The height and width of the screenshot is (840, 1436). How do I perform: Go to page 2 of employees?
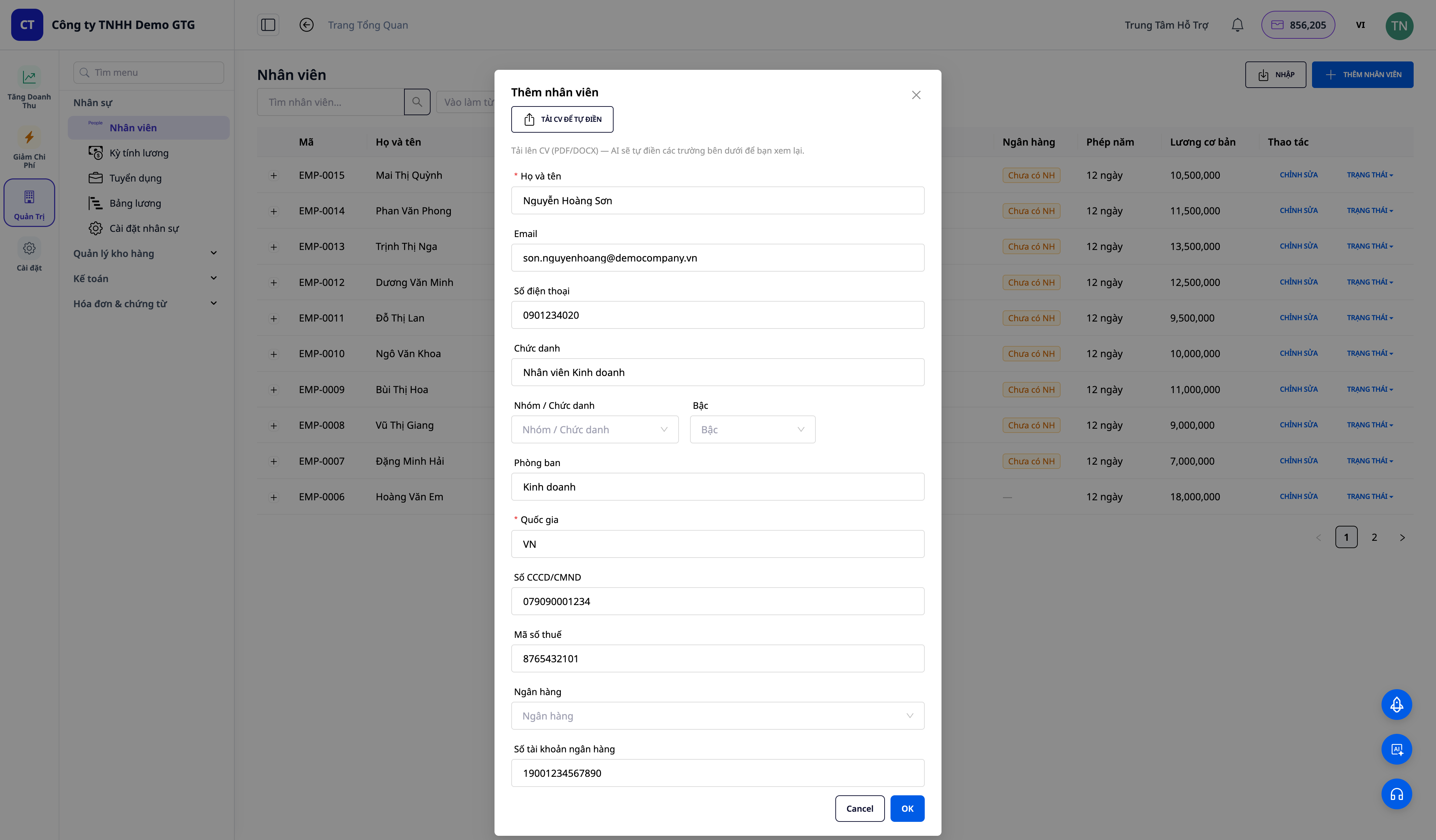pos(1375,537)
